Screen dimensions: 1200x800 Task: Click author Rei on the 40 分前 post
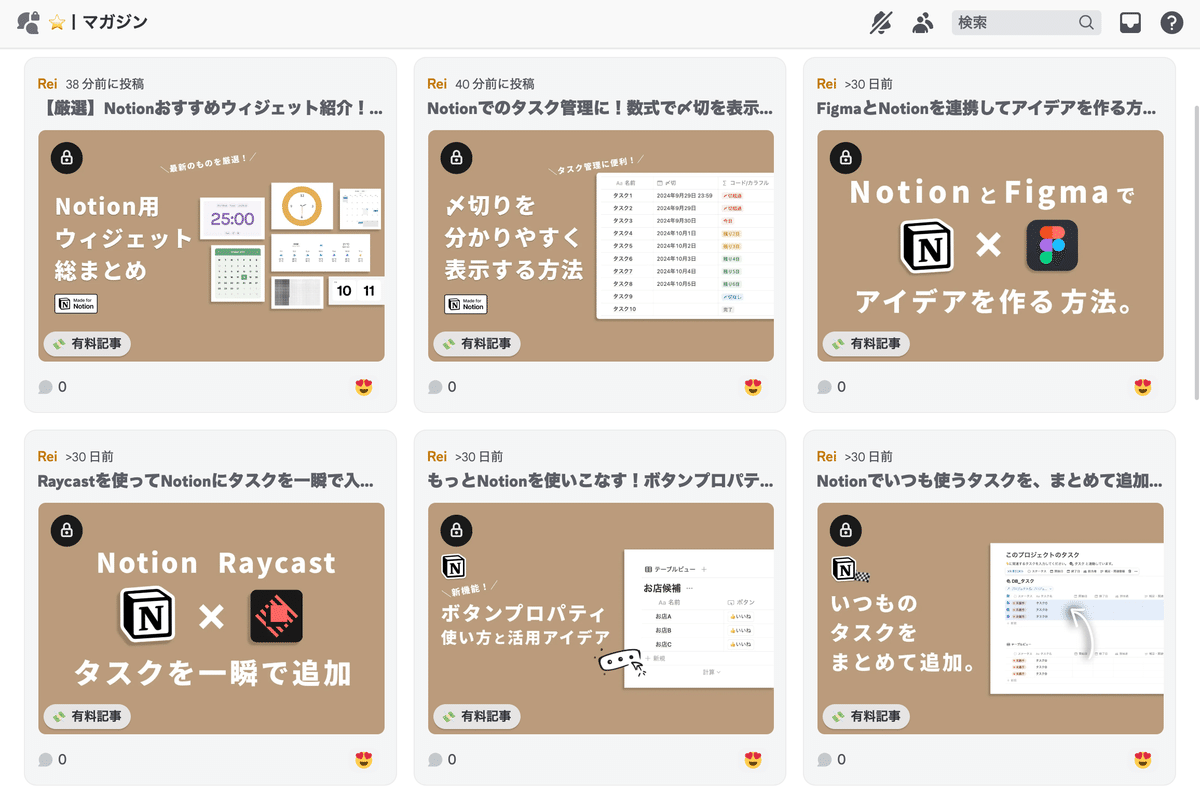tap(437, 84)
